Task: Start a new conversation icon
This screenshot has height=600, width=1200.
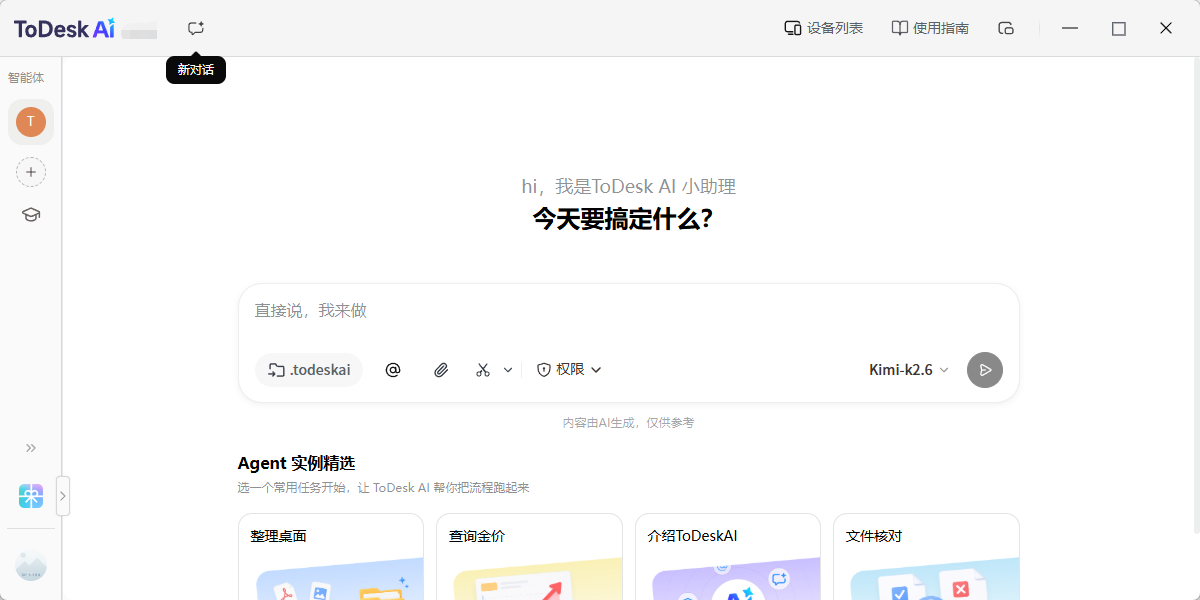Action: [x=196, y=29]
